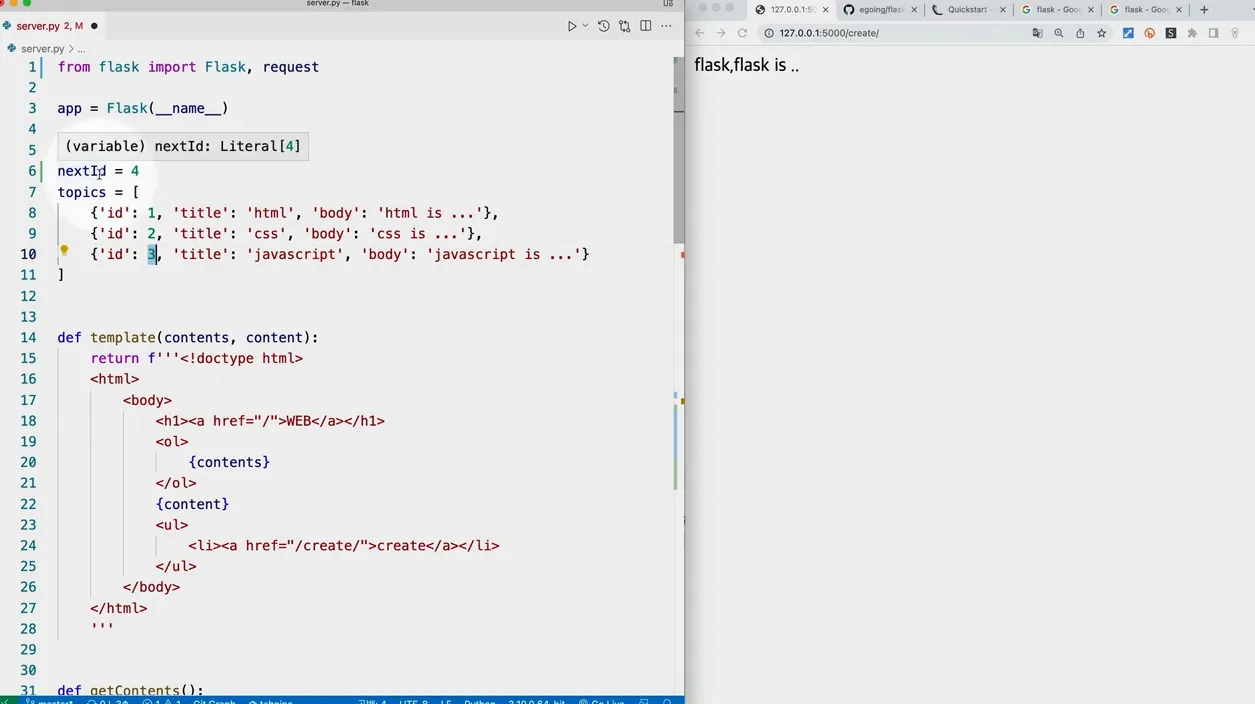
Task: Open changes compare icon in editor toolbar
Action: click(x=625, y=26)
